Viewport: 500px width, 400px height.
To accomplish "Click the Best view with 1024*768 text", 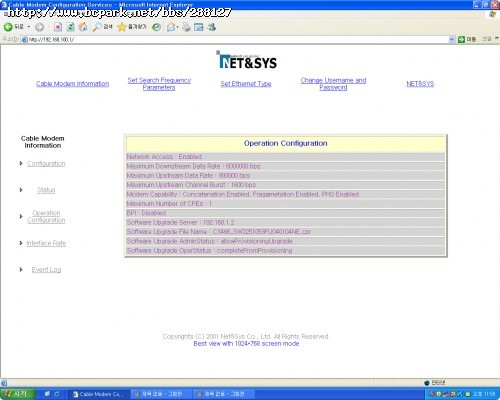I will click(246, 344).
